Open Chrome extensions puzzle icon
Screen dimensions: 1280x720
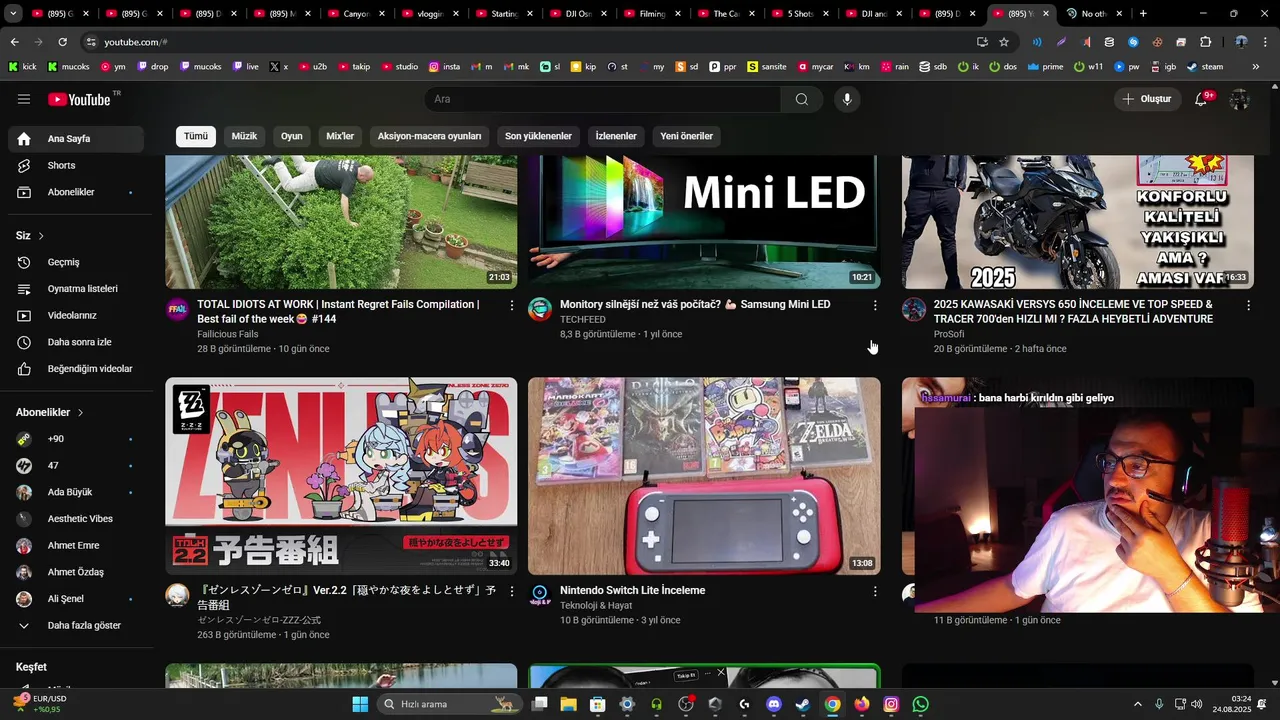pyautogui.click(x=1205, y=42)
